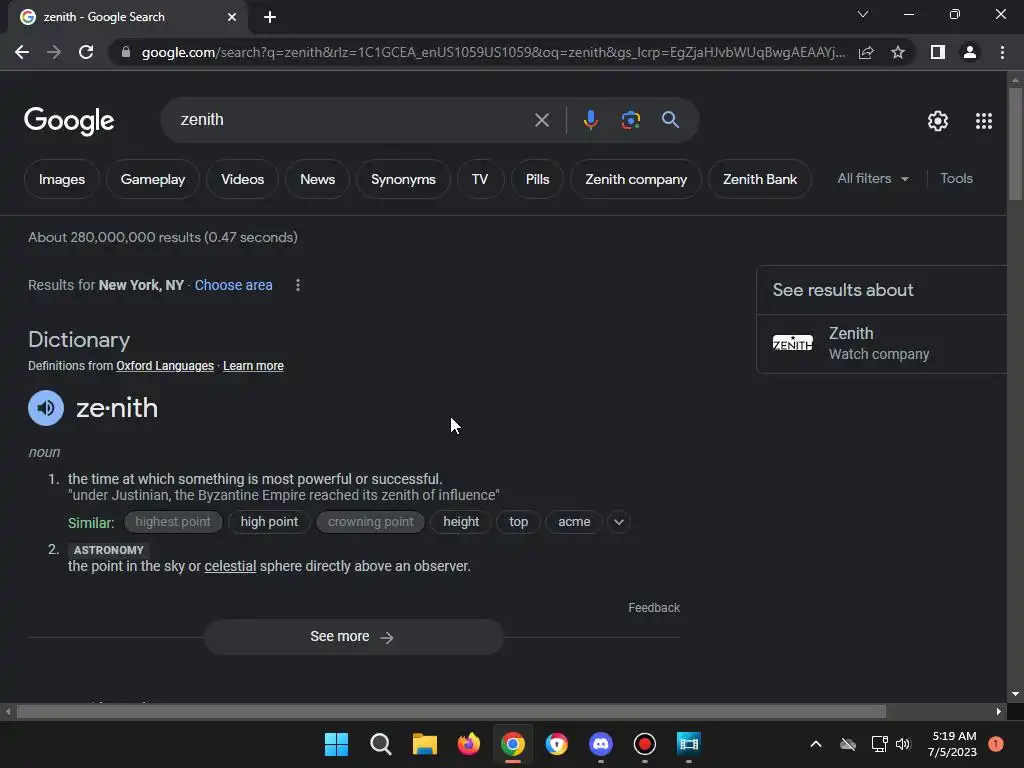Open Windows taskbar search
The width and height of the screenshot is (1024, 768).
381,744
